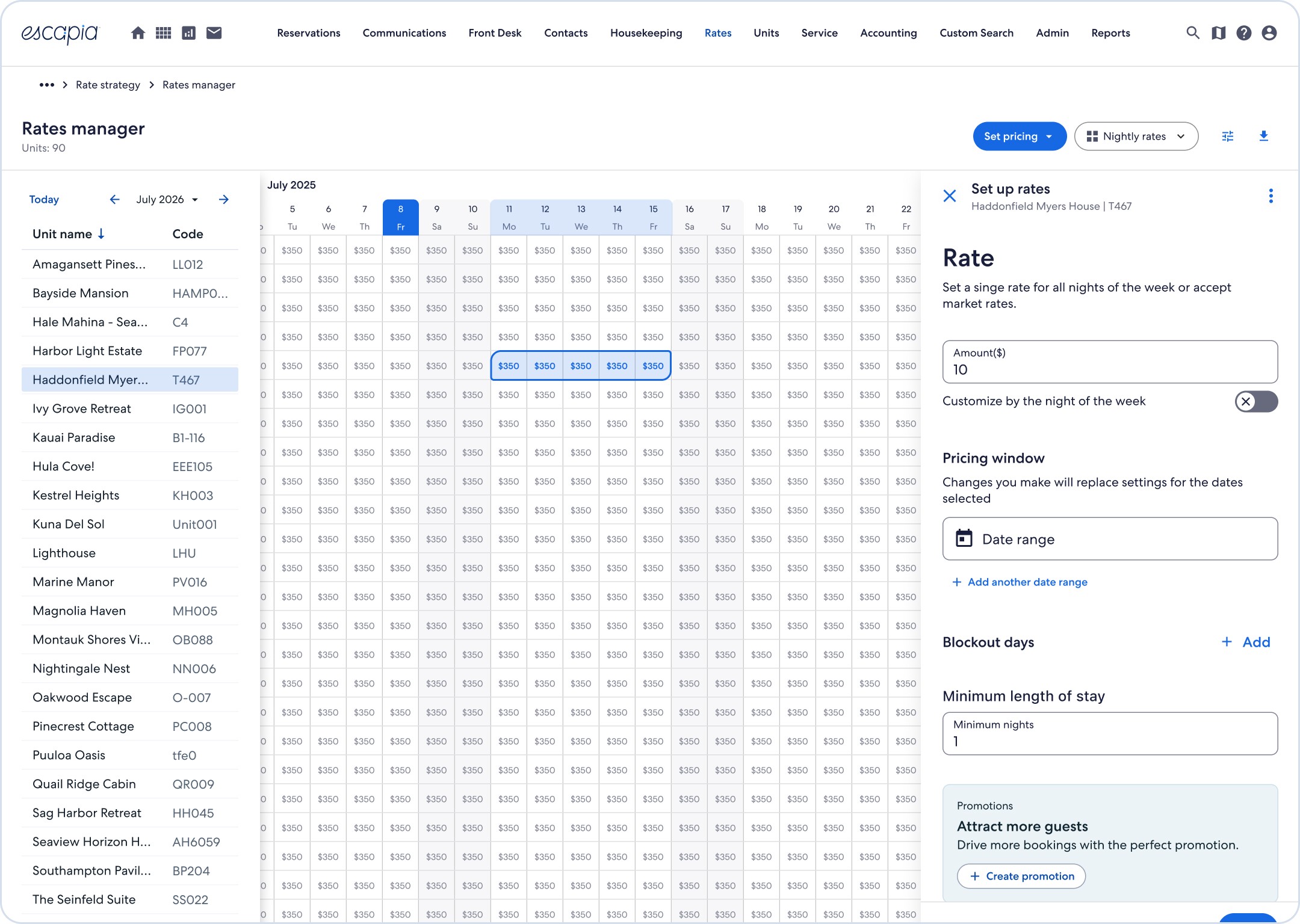Image resolution: width=1300 pixels, height=924 pixels.
Task: Open the apps grid icon
Action: [163, 33]
